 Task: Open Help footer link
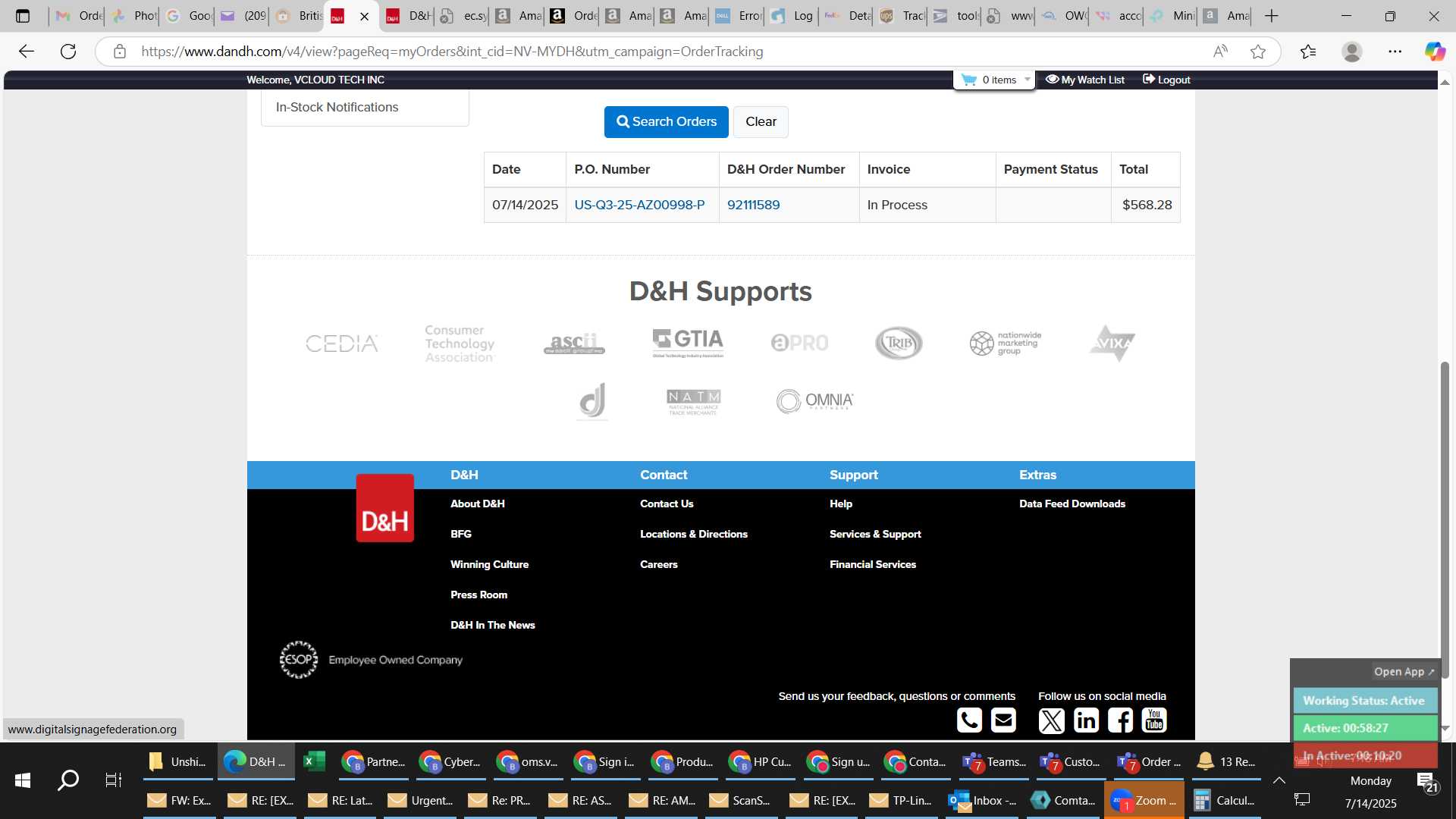coord(840,504)
